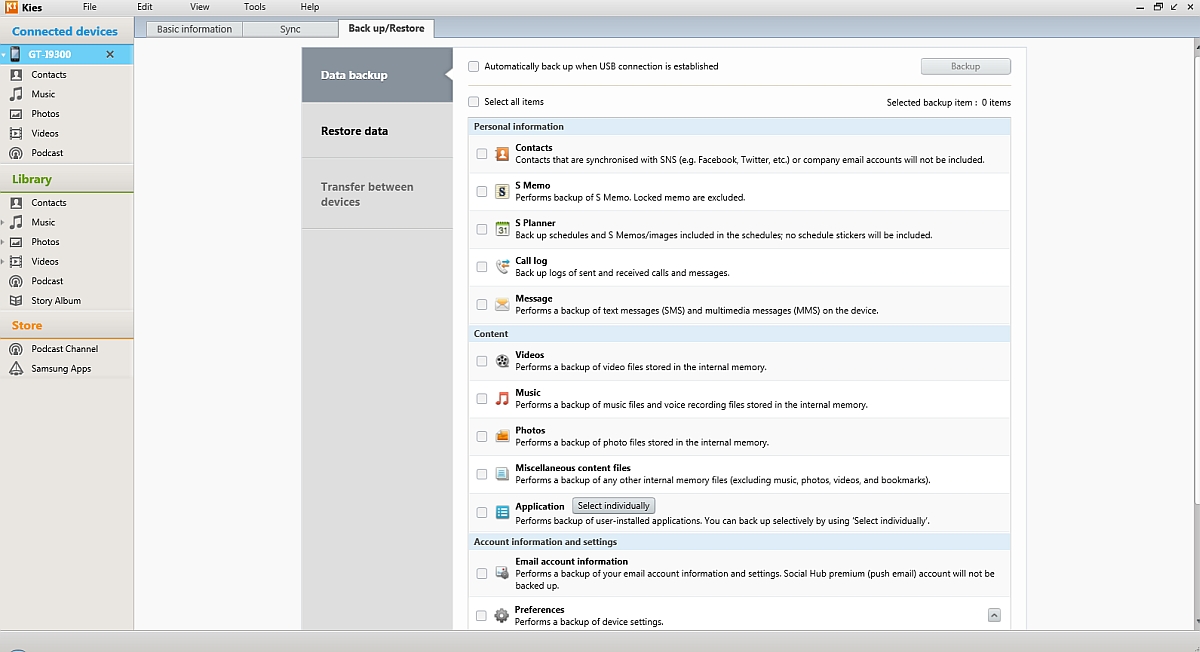Open Transfer between devices section

(x=378, y=194)
